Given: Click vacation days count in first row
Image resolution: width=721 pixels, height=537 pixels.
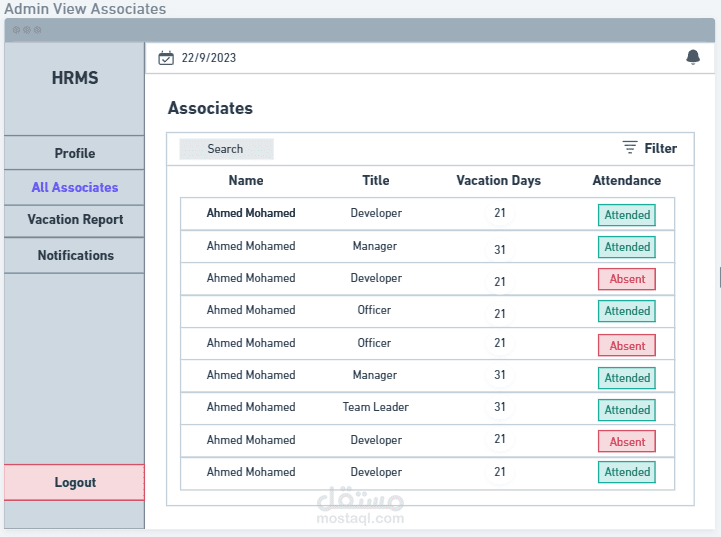Looking at the screenshot, I should coord(500,214).
